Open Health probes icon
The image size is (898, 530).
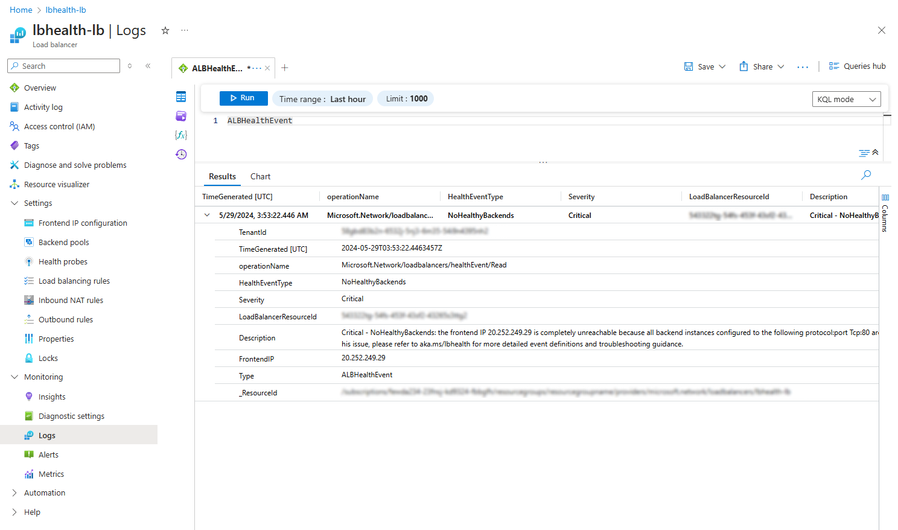pyautogui.click(x=29, y=262)
